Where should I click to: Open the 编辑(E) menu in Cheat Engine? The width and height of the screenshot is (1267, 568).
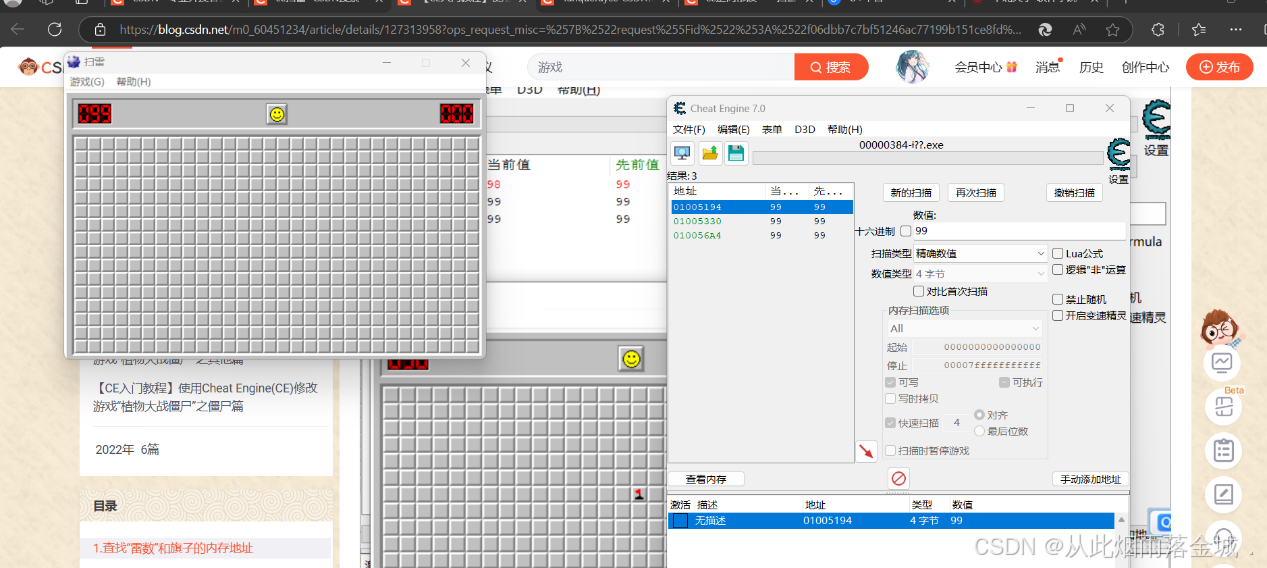(x=734, y=129)
